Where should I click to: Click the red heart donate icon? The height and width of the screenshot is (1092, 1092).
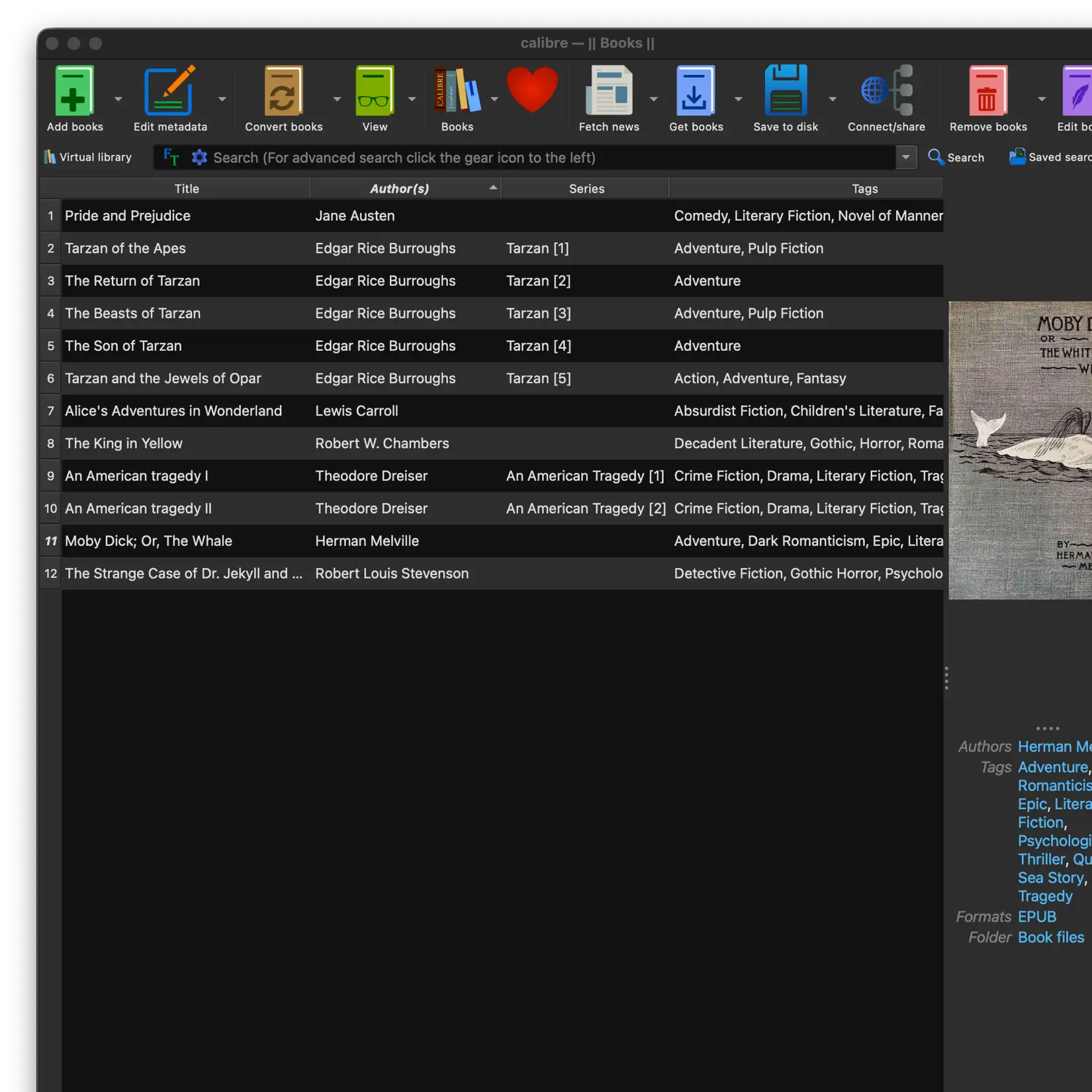pyautogui.click(x=532, y=90)
